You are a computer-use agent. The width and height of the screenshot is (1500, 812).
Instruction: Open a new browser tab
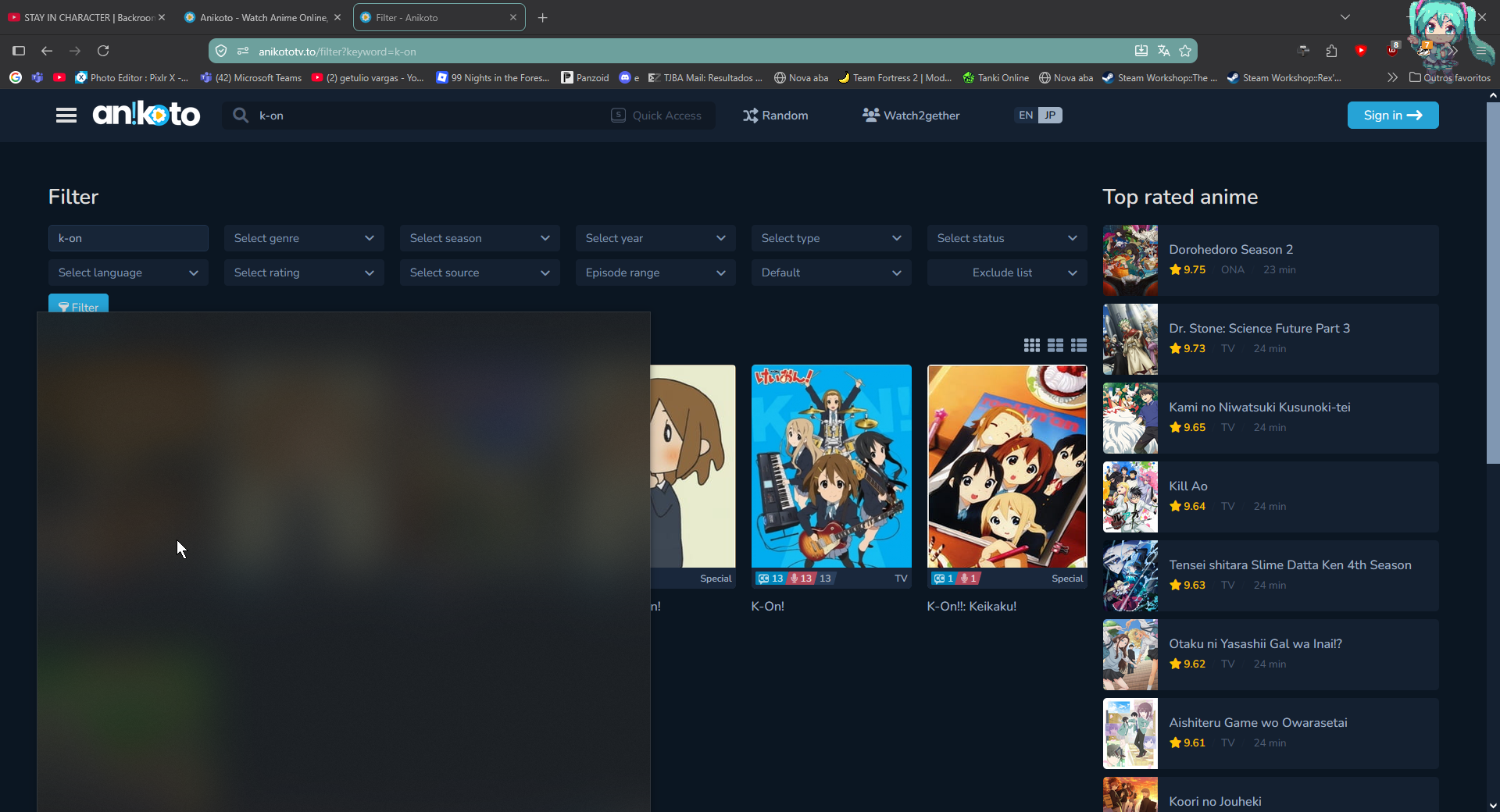[543, 17]
